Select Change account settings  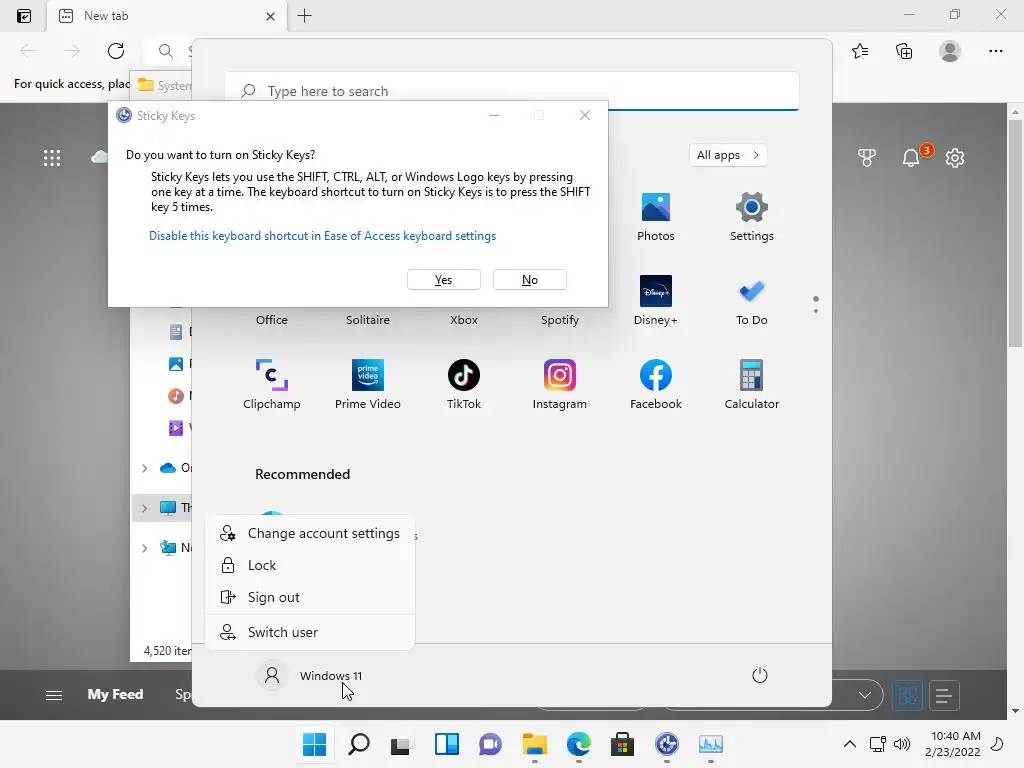310,533
